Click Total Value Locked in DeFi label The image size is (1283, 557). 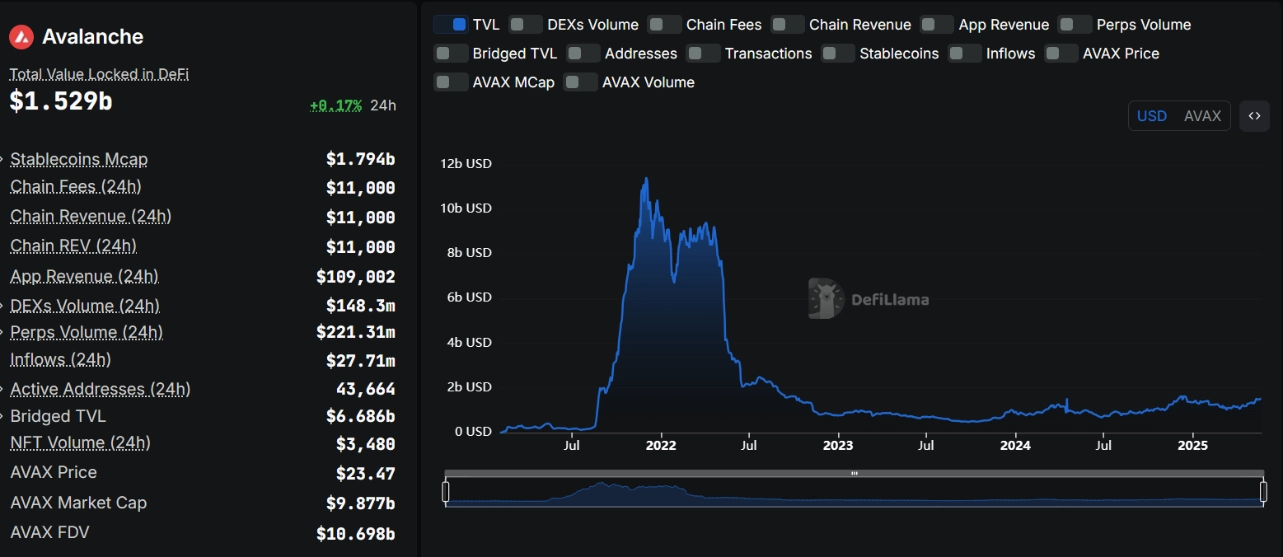point(99,74)
